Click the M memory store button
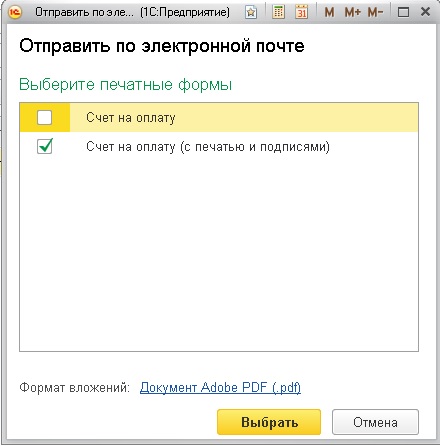The image size is (440, 446). click(x=329, y=13)
